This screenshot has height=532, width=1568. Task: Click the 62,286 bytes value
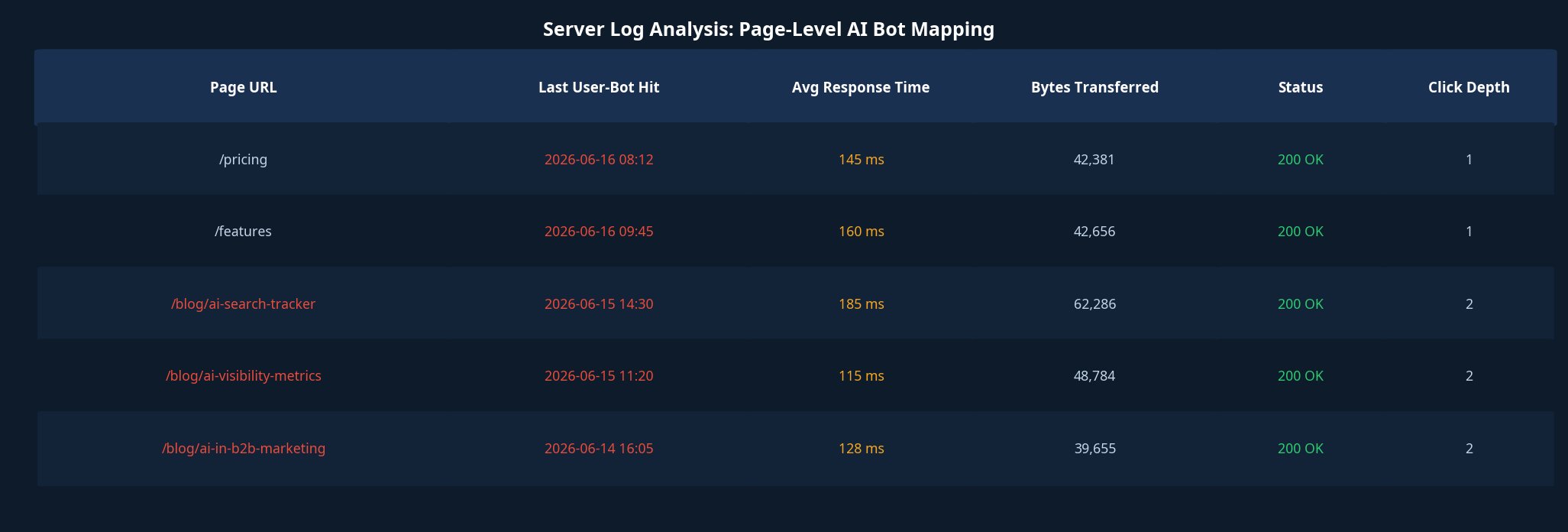point(1094,304)
